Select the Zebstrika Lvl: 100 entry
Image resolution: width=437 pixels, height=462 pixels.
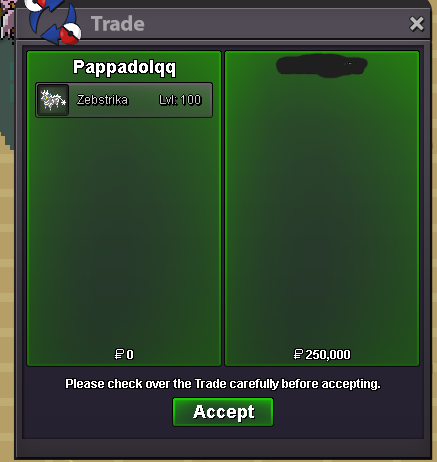click(124, 100)
